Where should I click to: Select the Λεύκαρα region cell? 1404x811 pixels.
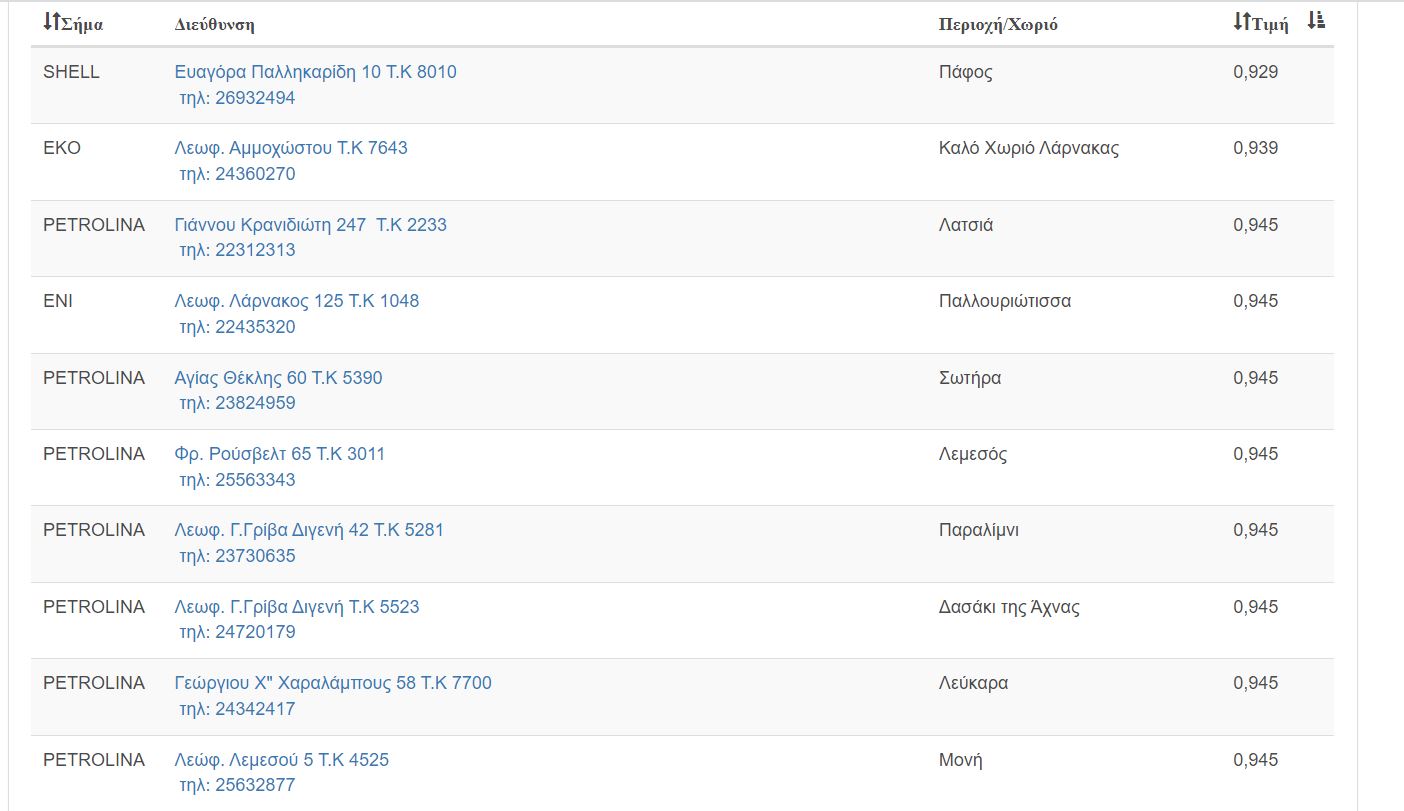click(x=974, y=683)
